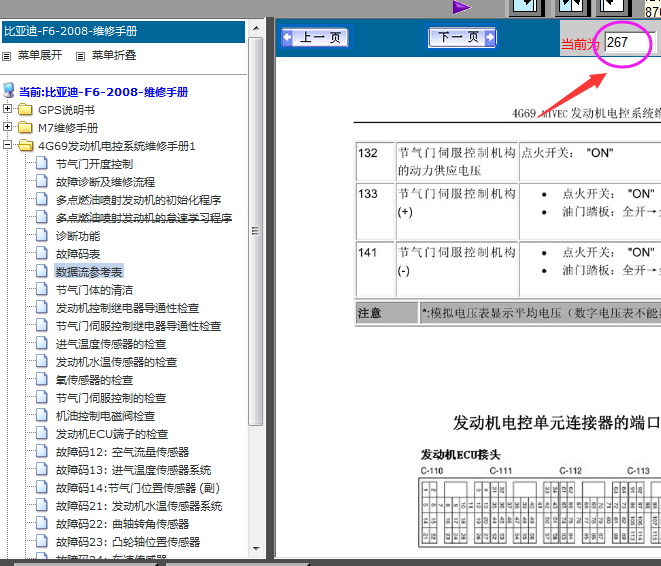This screenshot has width=661, height=566.
Task: Open 发动机ECU端子的检查 page
Action: (x=112, y=434)
